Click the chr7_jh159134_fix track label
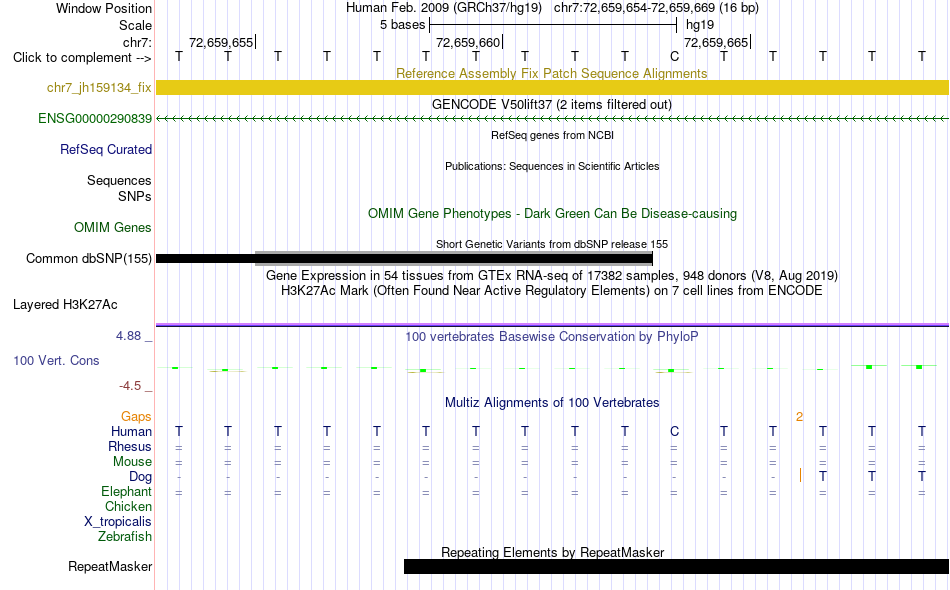 click(99, 88)
